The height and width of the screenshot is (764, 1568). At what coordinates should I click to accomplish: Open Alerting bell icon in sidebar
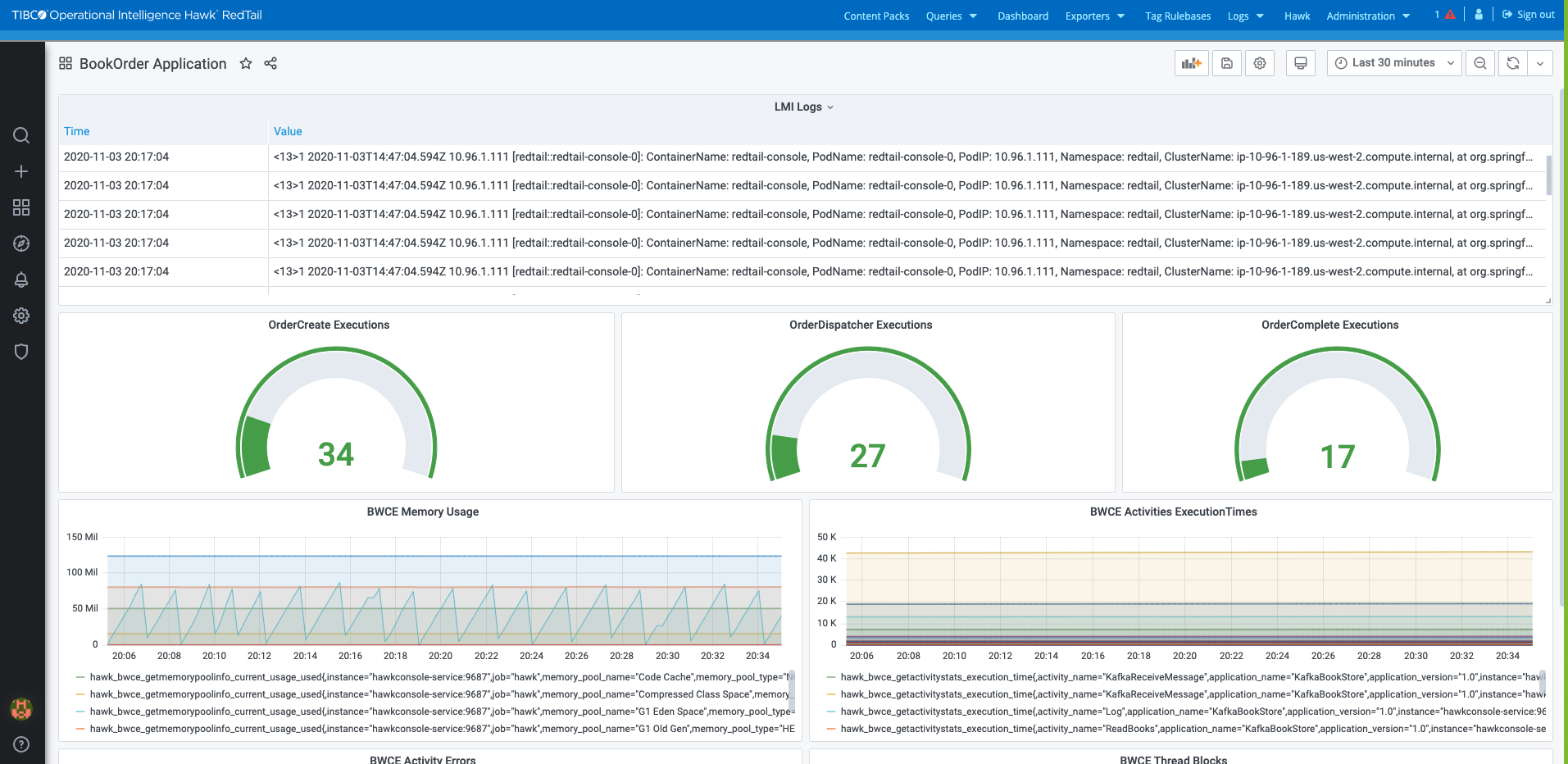click(x=21, y=280)
